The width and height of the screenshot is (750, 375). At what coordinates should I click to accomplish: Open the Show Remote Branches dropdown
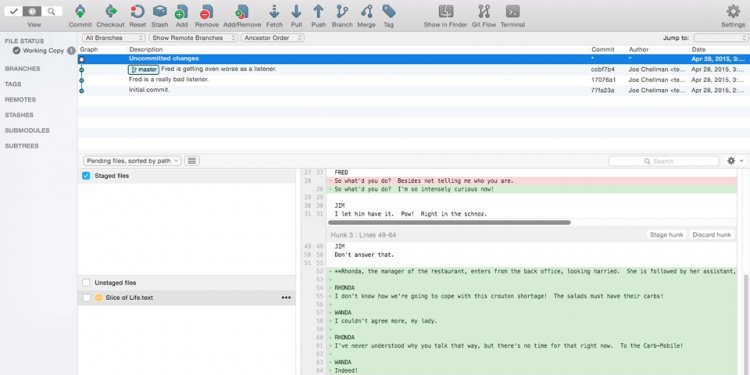[x=193, y=38]
